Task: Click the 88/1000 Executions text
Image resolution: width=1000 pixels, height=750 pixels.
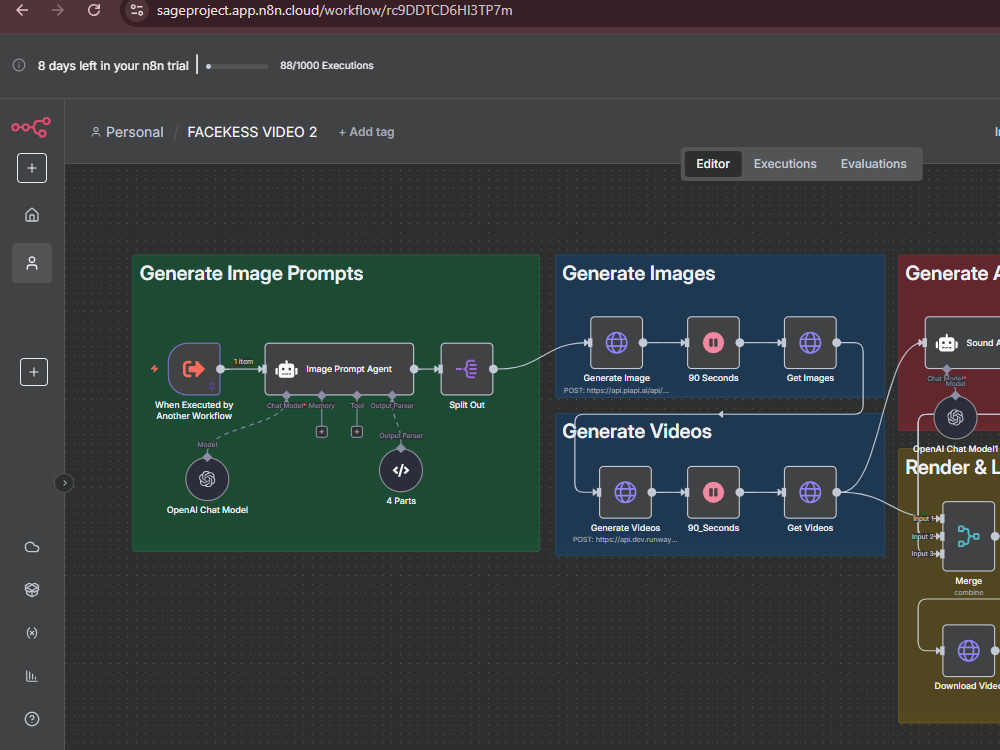Action: tap(327, 66)
